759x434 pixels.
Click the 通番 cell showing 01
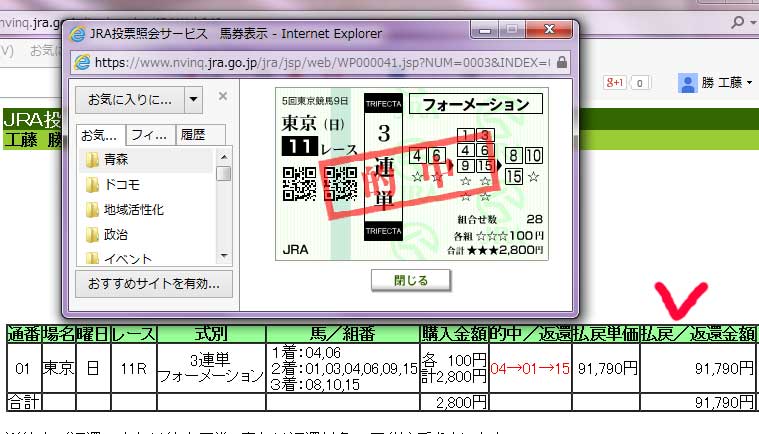tap(24, 368)
